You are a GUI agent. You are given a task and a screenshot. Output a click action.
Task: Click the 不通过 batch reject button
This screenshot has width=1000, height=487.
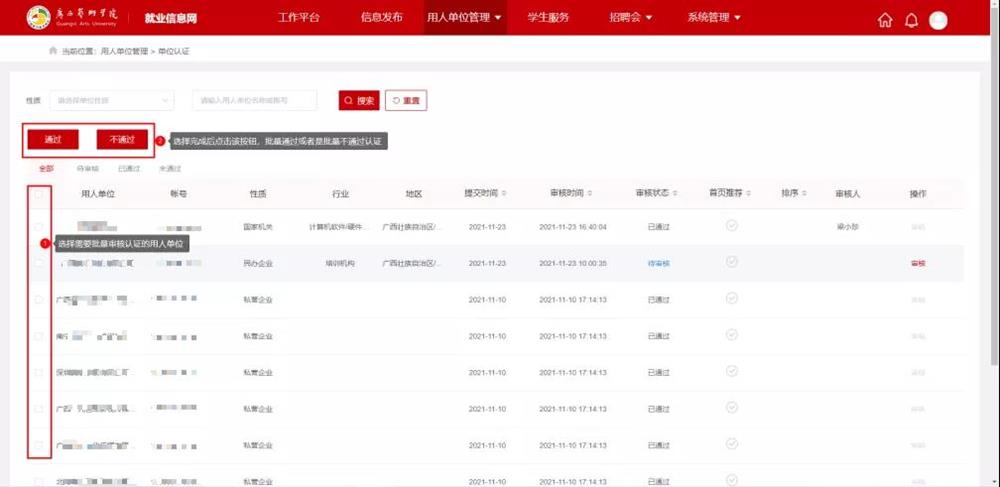coord(122,140)
